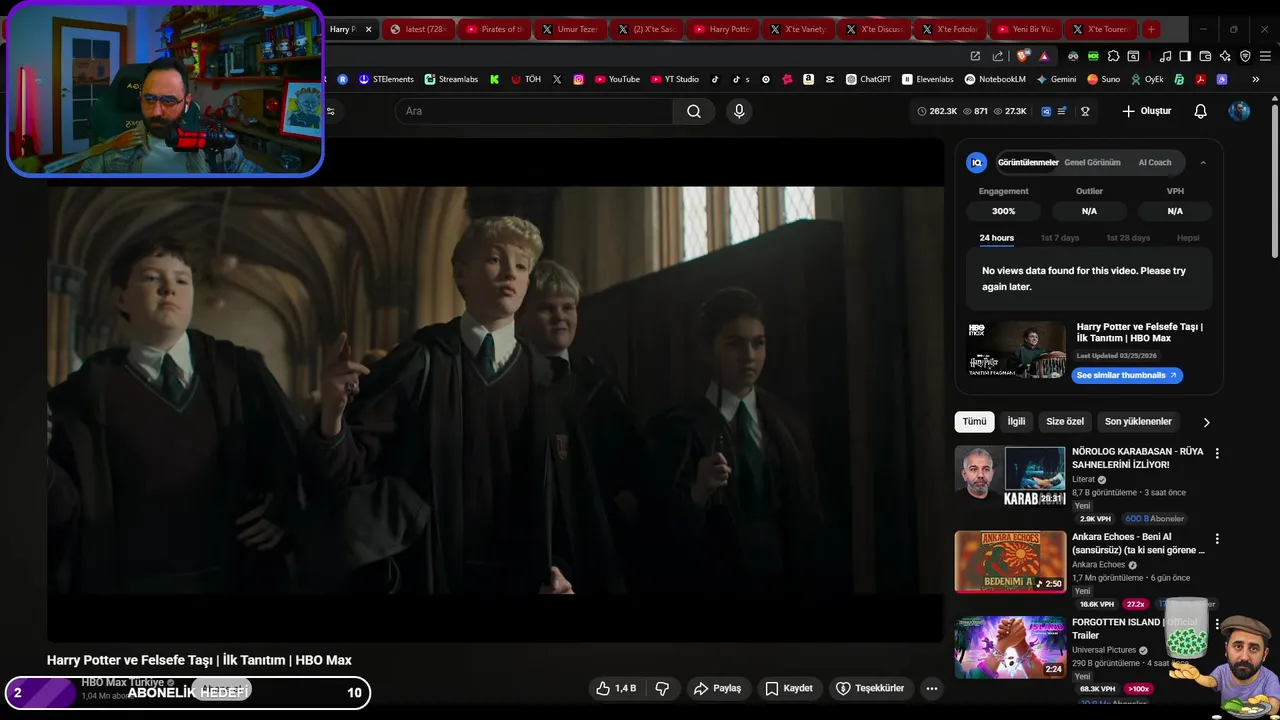Screen dimensions: 1280x720
Task: Open more actions three-dot button under video
Action: (931, 688)
